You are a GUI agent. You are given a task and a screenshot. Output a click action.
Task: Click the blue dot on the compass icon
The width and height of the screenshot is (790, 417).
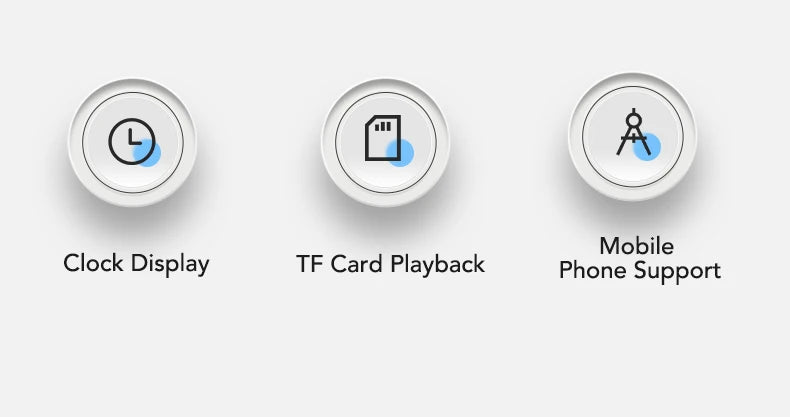(646, 147)
